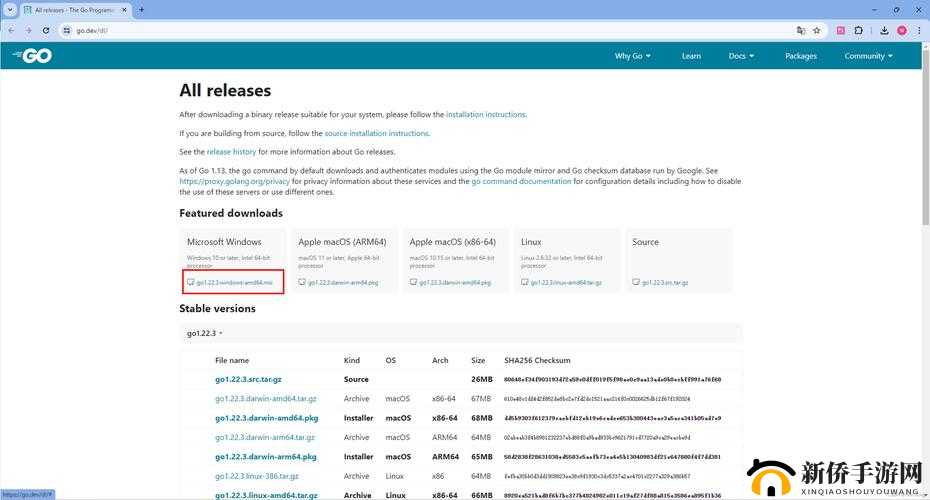The width and height of the screenshot is (930, 500).
Task: Open the installation instructions link
Action: pos(485,115)
